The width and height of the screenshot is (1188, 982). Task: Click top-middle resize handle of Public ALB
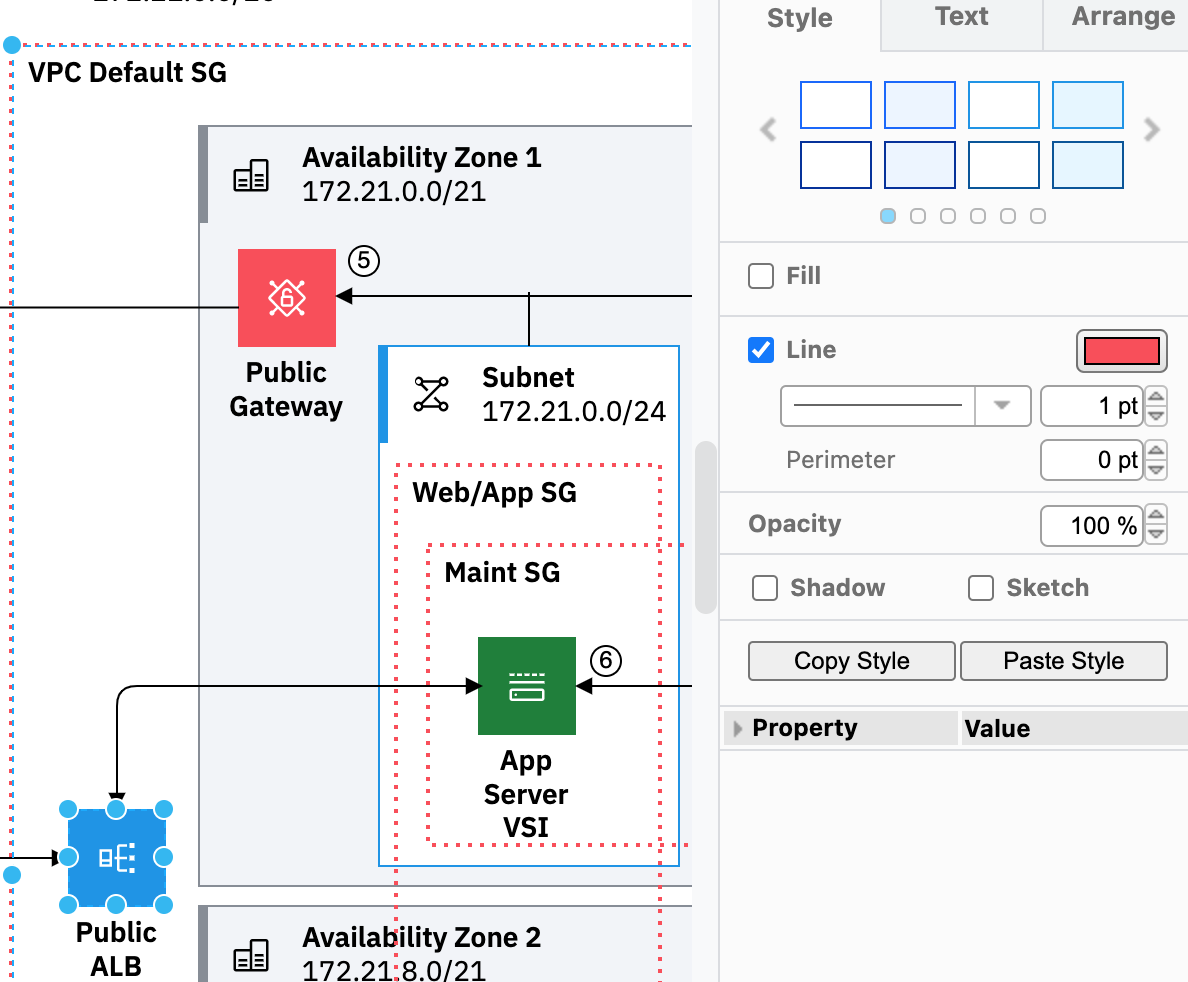(x=116, y=809)
